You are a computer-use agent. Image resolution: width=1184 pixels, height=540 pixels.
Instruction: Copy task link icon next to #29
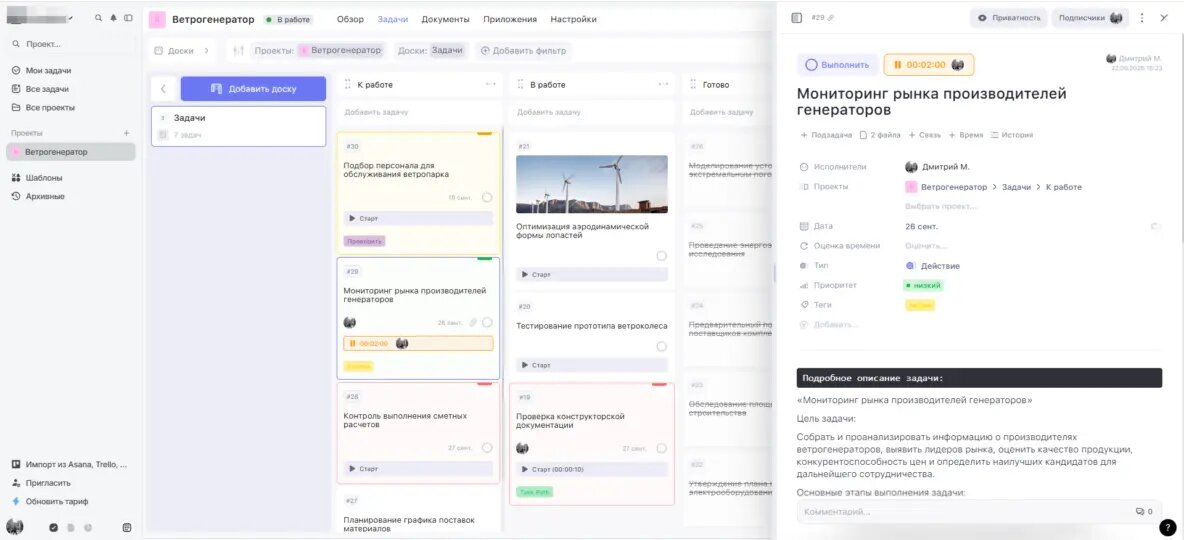[x=831, y=17]
